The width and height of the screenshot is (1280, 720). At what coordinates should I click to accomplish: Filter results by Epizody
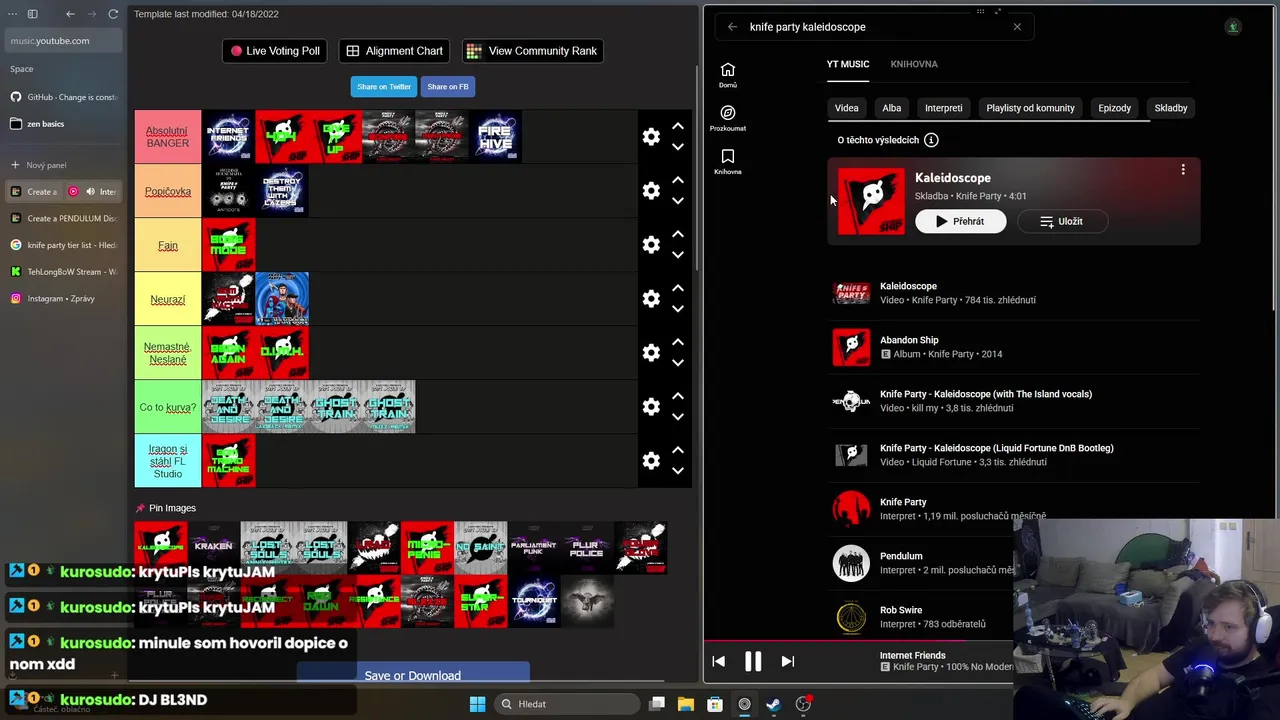point(1115,108)
